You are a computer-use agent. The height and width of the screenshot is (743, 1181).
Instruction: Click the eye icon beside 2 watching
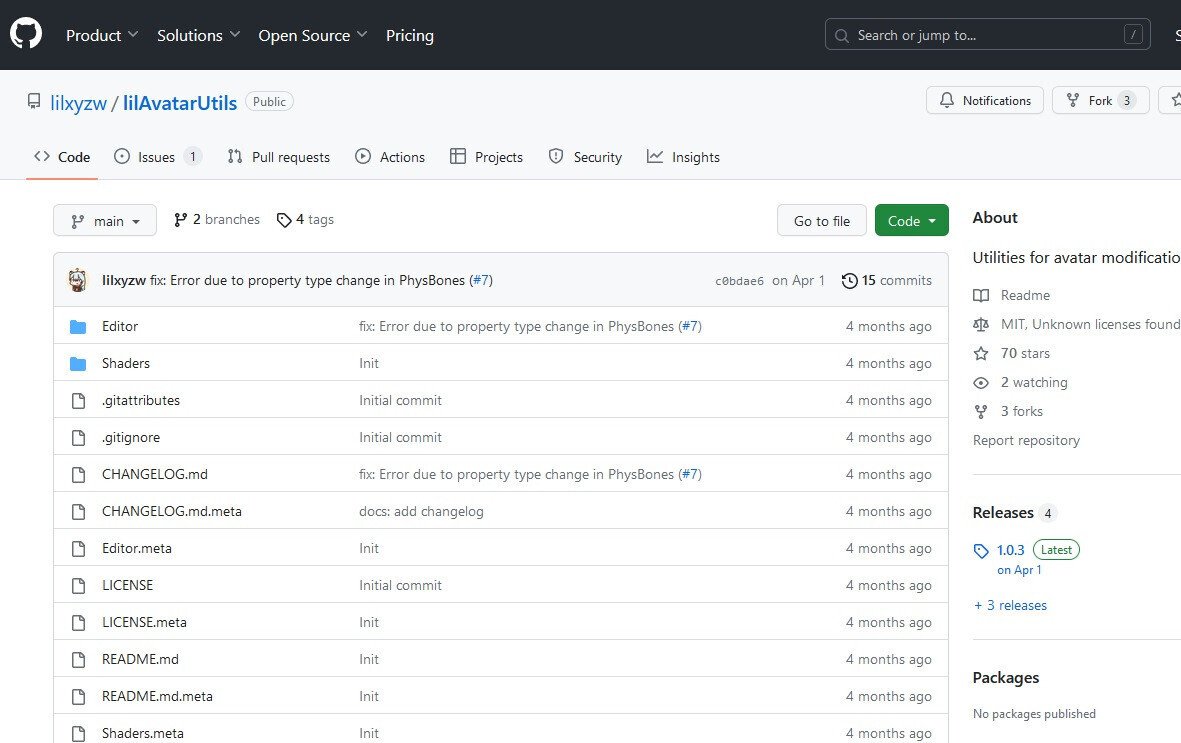pyautogui.click(x=981, y=383)
